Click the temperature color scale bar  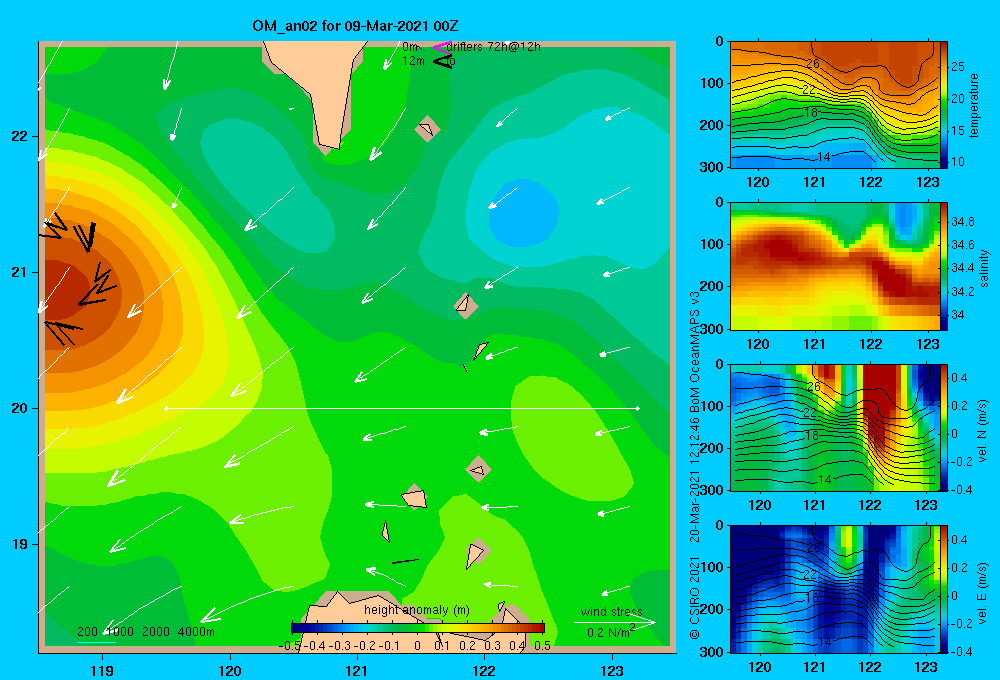944,105
